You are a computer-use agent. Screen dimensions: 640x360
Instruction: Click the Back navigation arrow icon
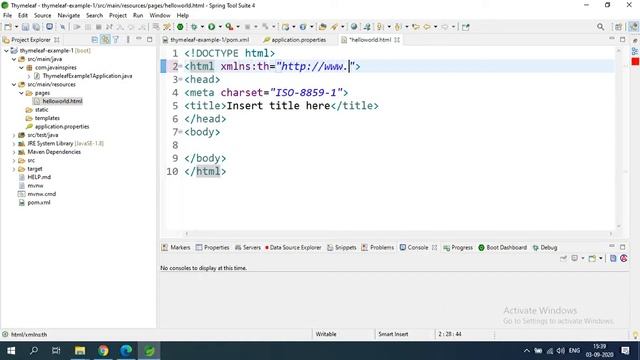click(427, 27)
